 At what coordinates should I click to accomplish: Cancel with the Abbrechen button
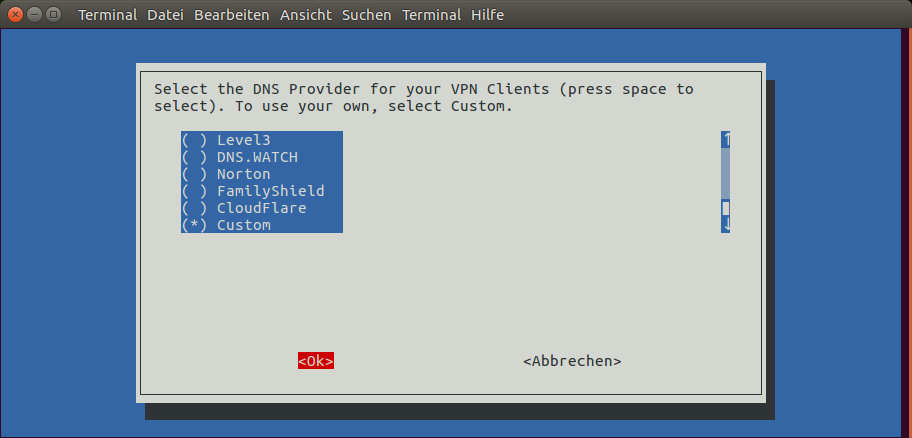tap(572, 361)
